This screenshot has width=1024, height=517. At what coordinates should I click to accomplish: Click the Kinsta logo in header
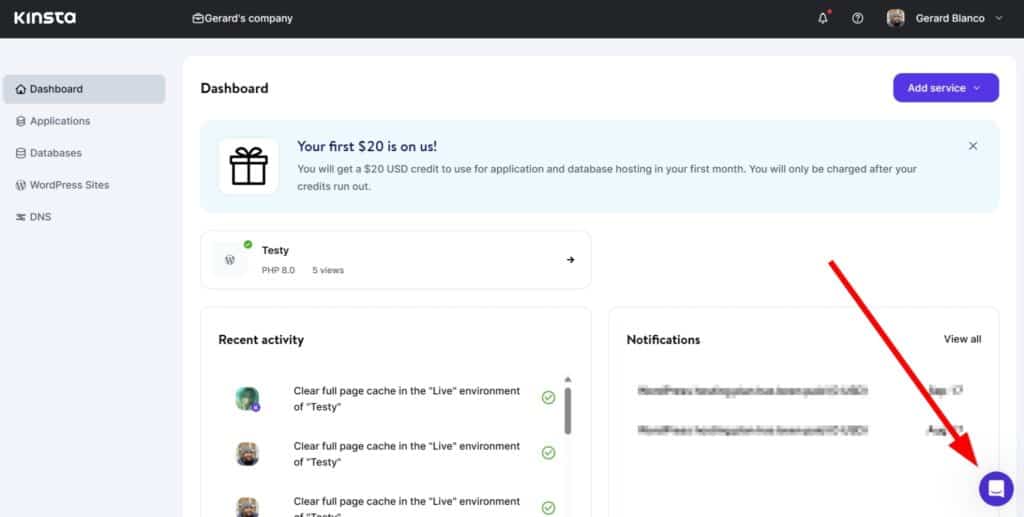click(44, 18)
